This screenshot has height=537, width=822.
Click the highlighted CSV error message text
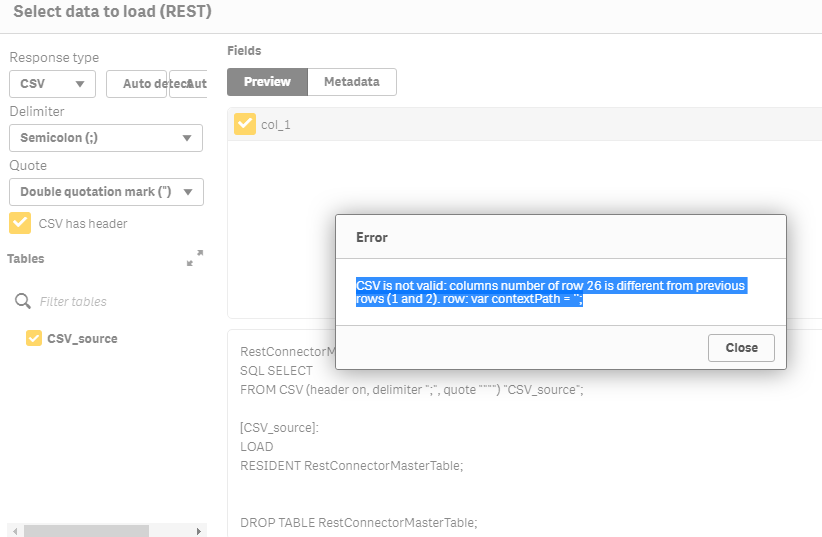click(550, 293)
